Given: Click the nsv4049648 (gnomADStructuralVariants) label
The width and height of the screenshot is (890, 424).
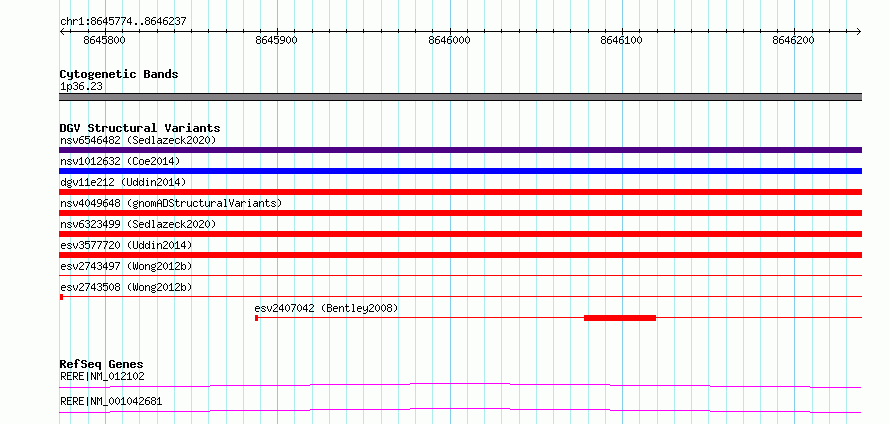Looking at the screenshot, I should 171,203.
